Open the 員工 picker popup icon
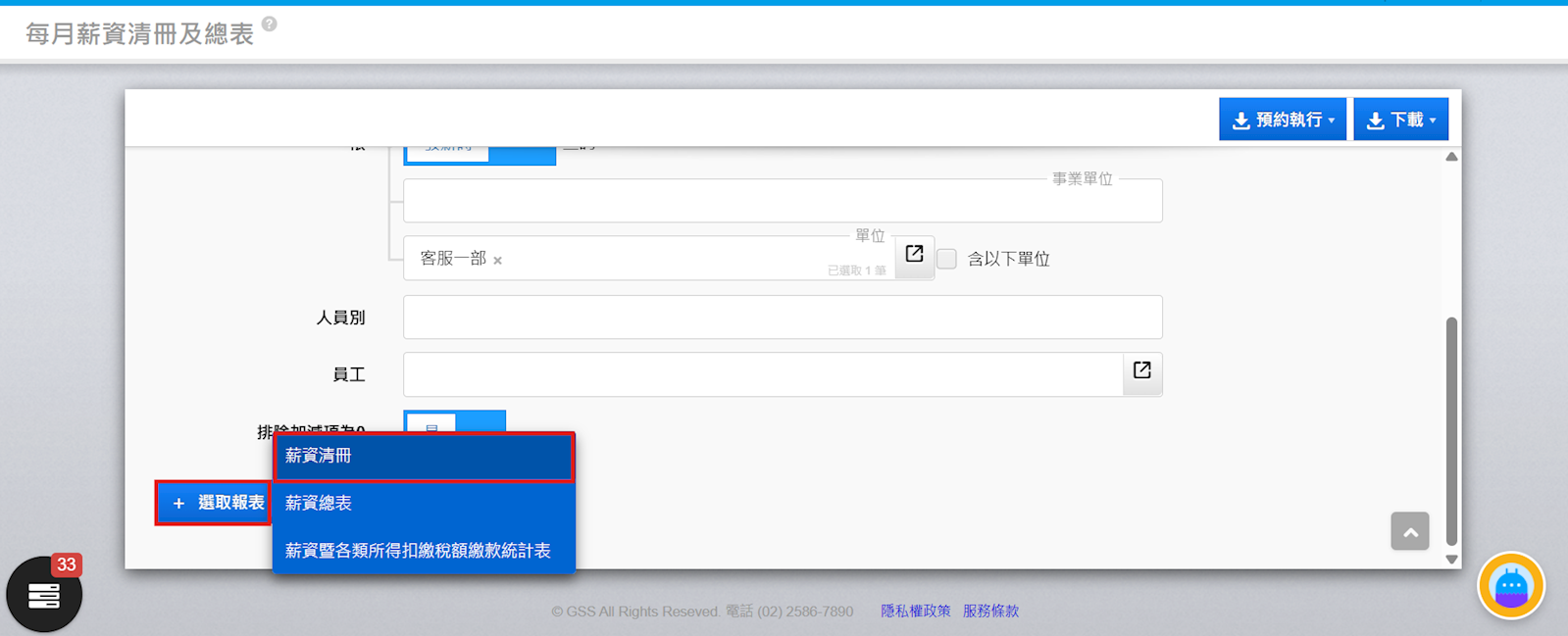 pos(1141,371)
